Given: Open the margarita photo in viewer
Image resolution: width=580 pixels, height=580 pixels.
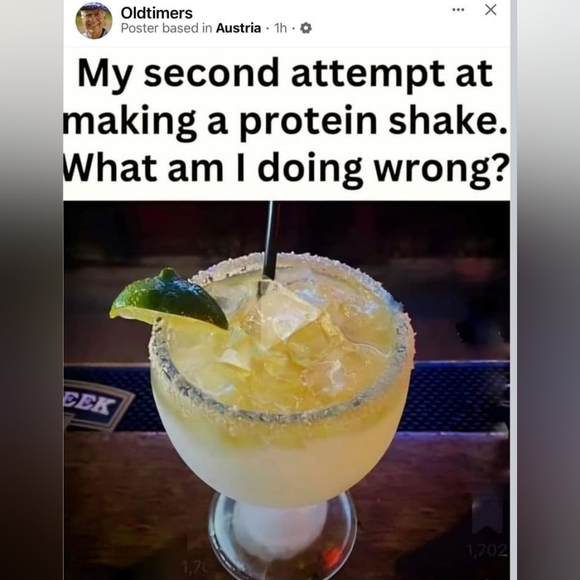Looking at the screenshot, I should coord(287,390).
